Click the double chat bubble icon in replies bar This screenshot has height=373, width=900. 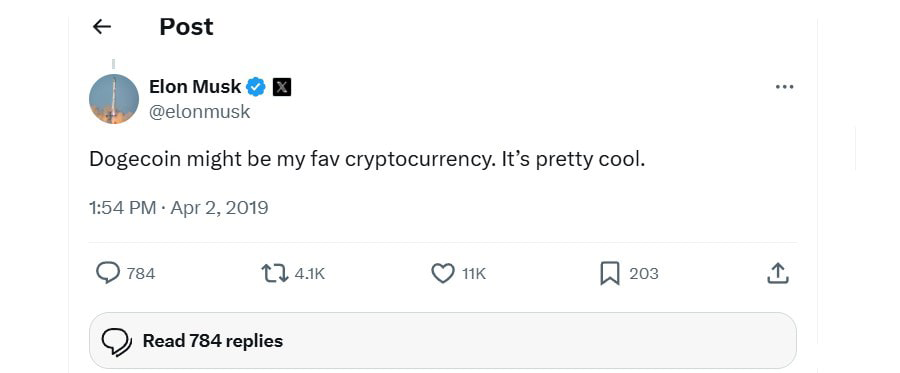click(117, 342)
